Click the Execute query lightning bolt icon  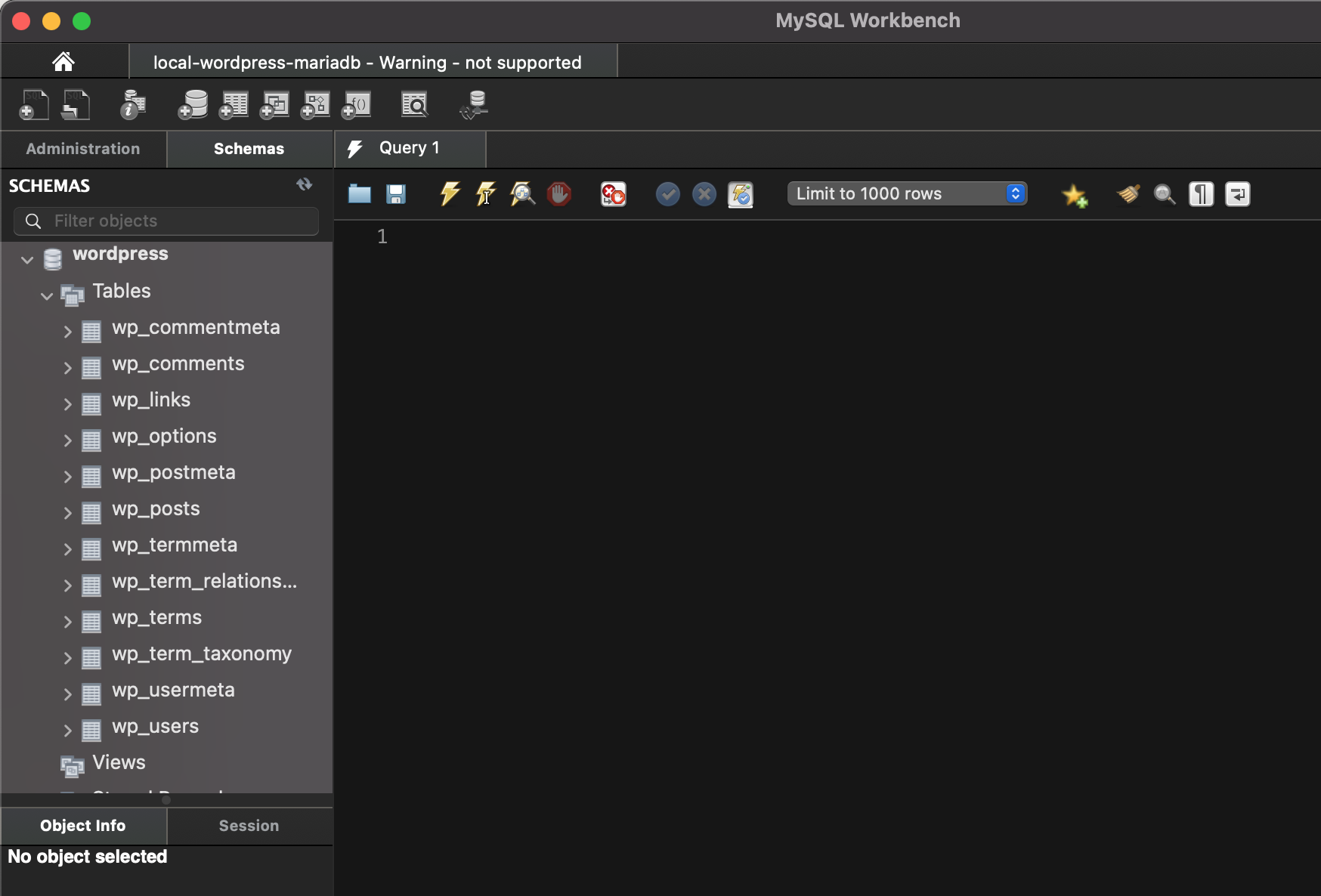click(x=450, y=194)
